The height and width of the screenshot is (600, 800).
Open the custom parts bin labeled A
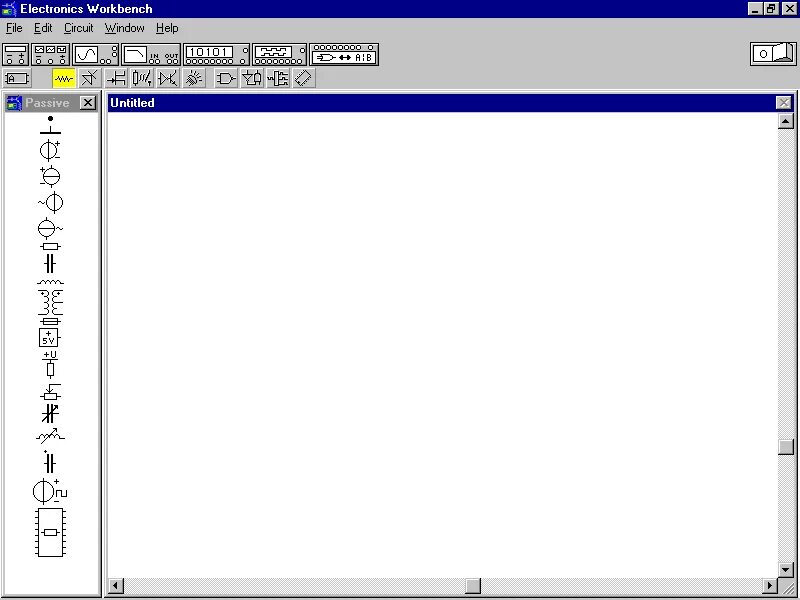17,79
